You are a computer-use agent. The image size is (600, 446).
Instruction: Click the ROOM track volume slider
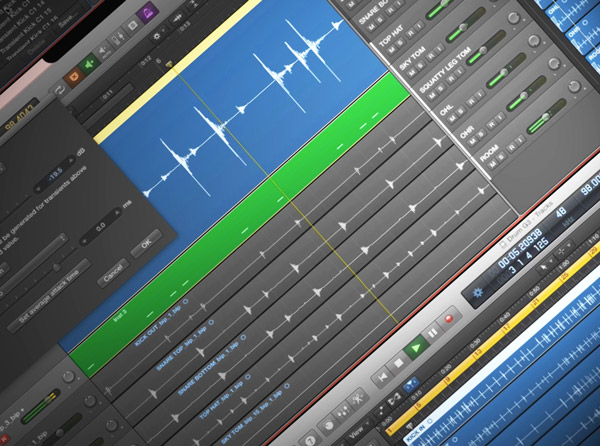click(x=546, y=116)
